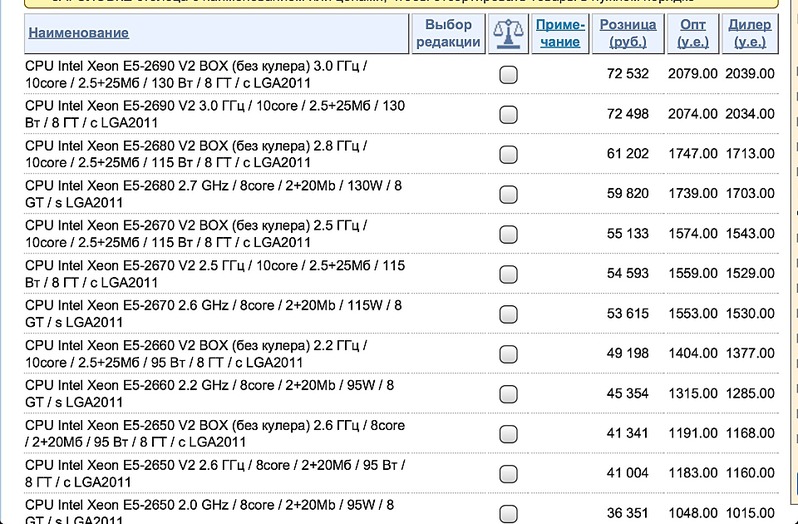
Task: Select product name E5-2680 V2 BOX 2.8 ГГц
Action: coord(196,154)
